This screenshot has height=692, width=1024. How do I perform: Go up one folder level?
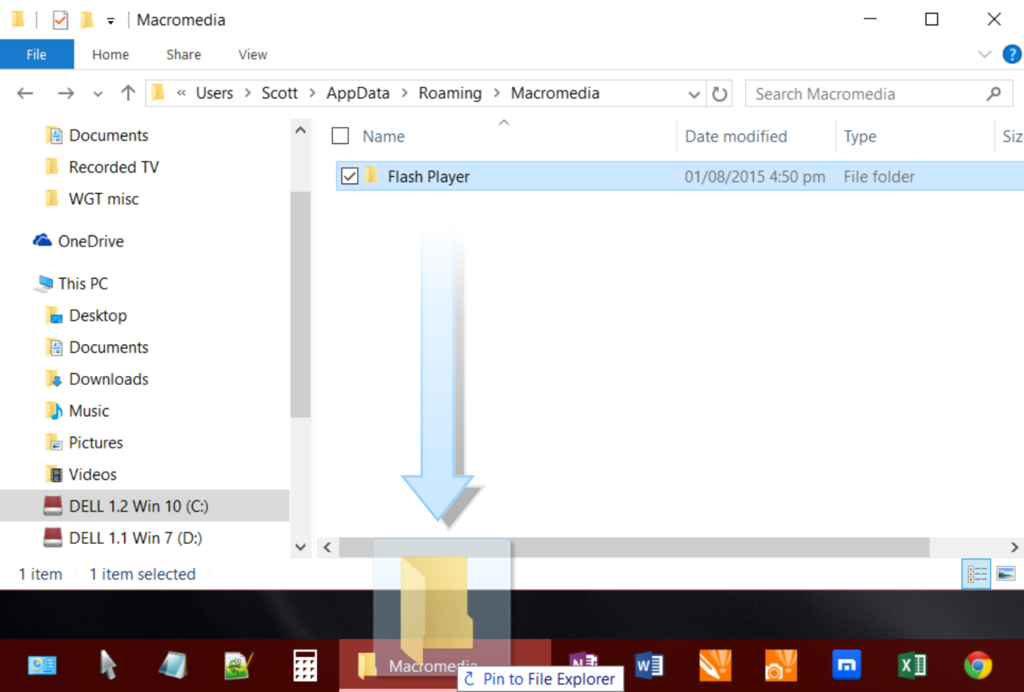coord(128,93)
